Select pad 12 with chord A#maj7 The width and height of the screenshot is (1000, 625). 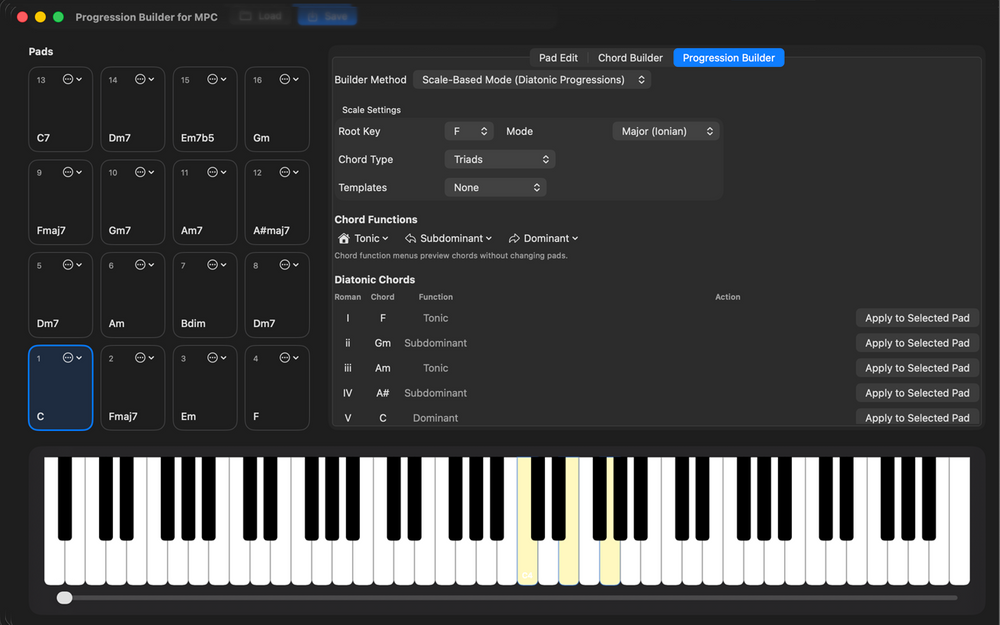coord(277,202)
